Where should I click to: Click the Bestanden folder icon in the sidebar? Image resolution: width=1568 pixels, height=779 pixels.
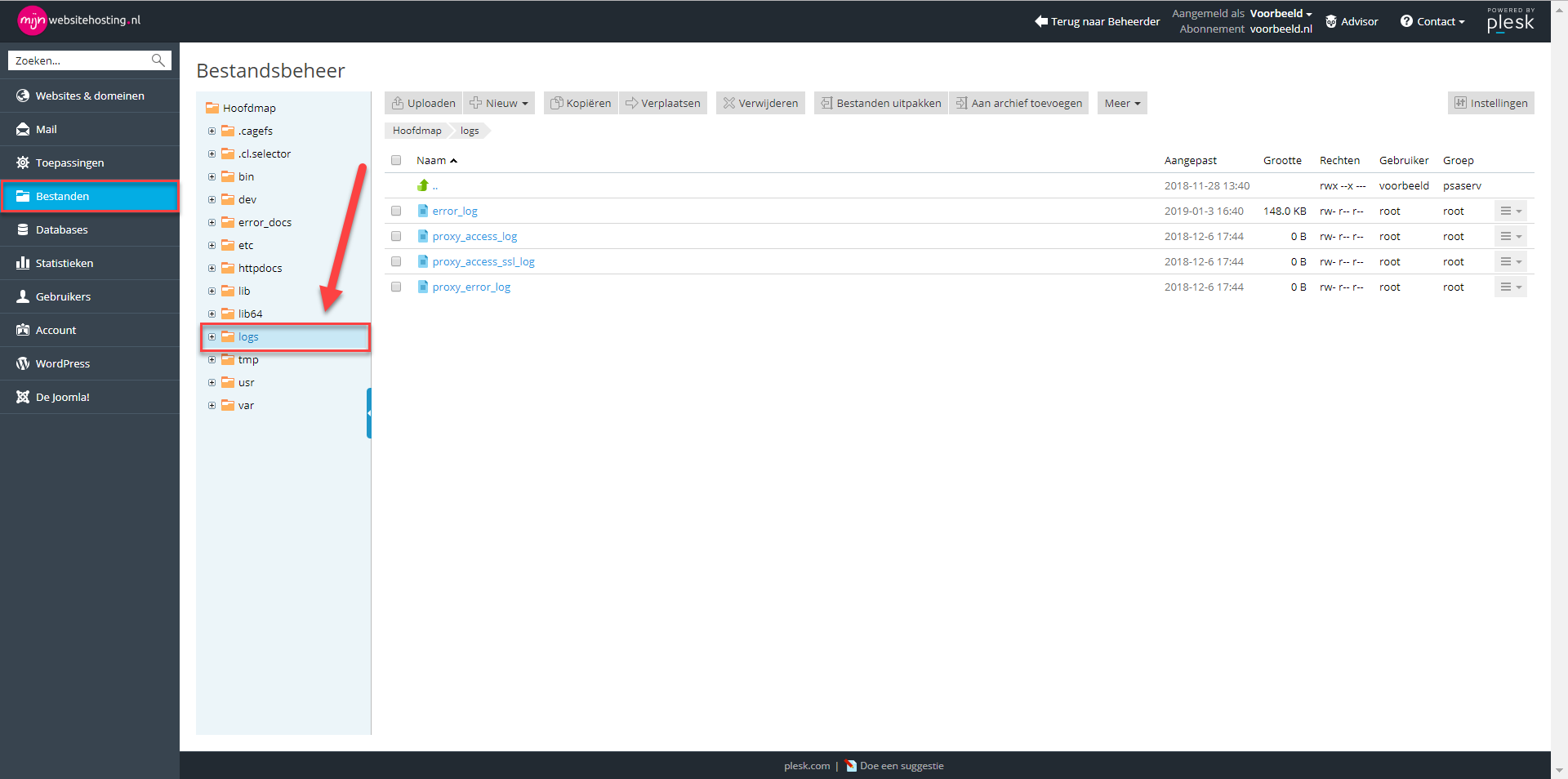coord(23,196)
